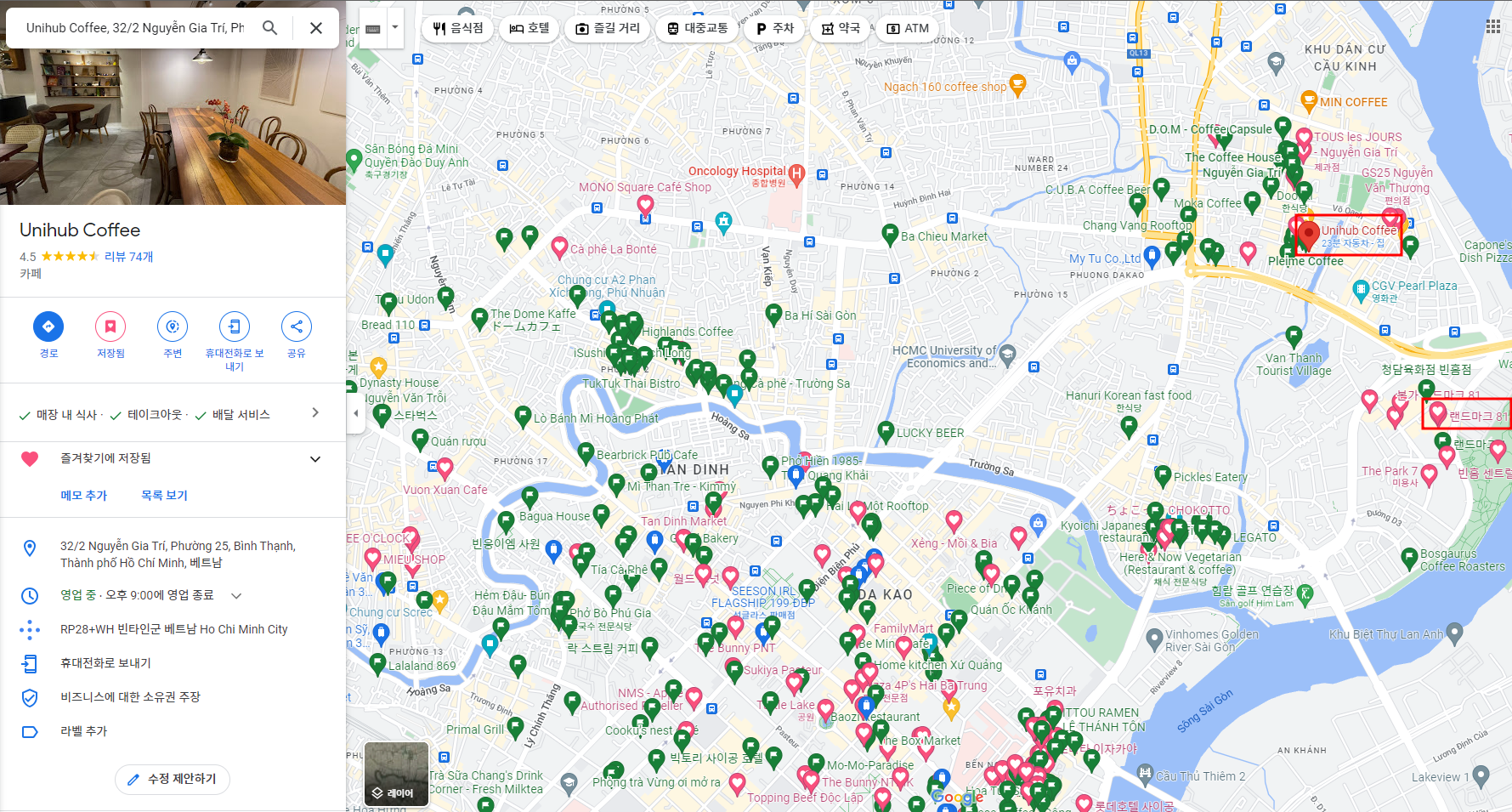The image size is (1512, 812).
Task: Click the red heart favorites icon
Action: (x=30, y=459)
